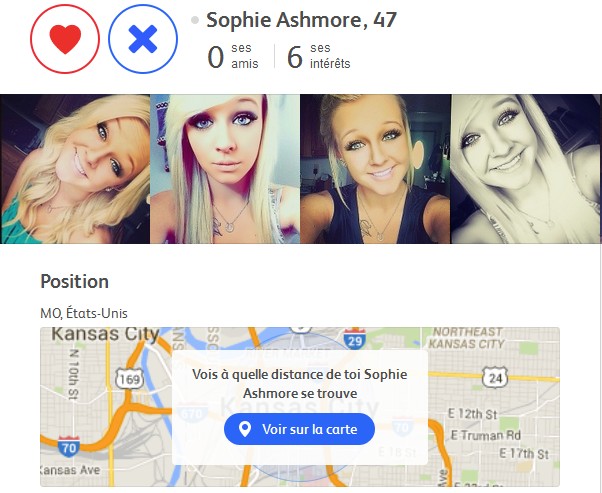The image size is (602, 493).
Task: View the 6 ses intérêts count
Action: (319, 56)
